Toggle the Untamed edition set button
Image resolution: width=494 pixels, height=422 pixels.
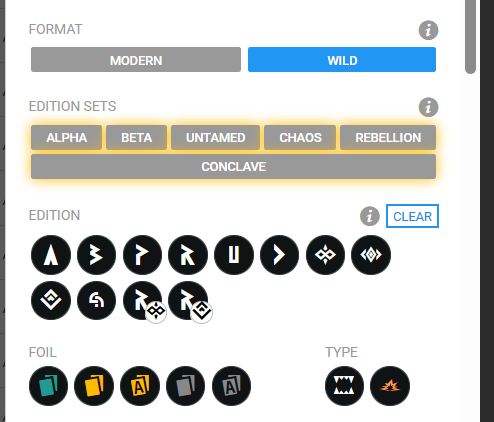point(215,138)
